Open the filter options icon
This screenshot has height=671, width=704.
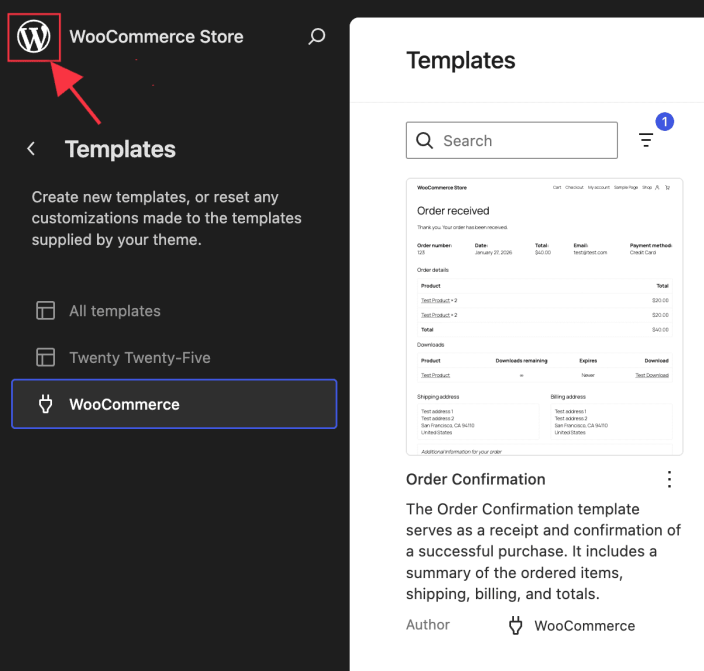[x=646, y=140]
